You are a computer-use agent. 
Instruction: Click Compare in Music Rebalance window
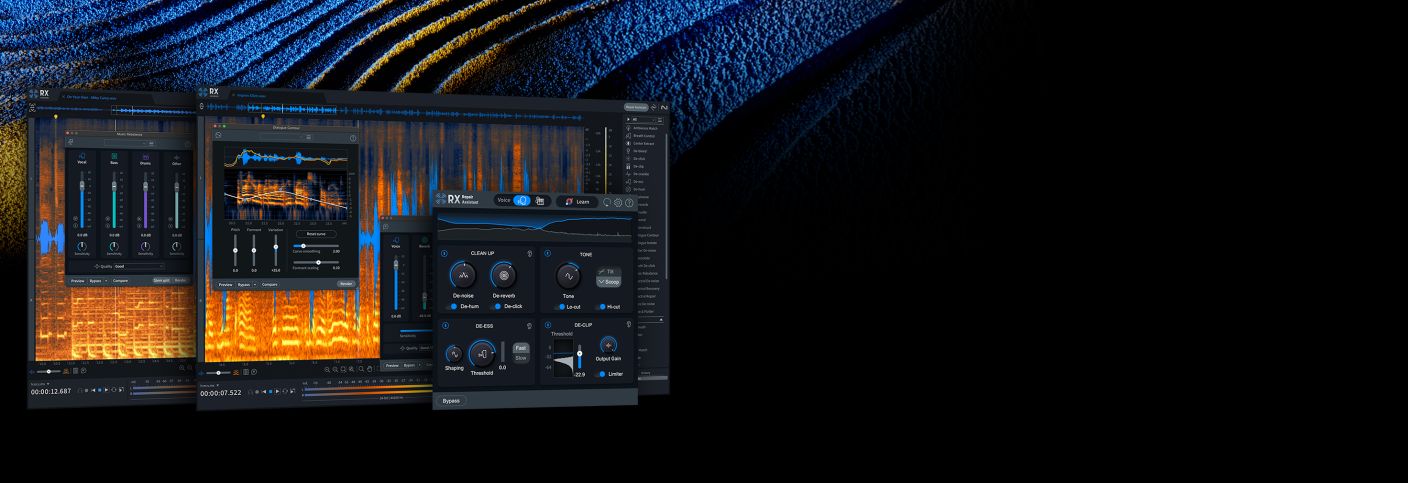(120, 281)
